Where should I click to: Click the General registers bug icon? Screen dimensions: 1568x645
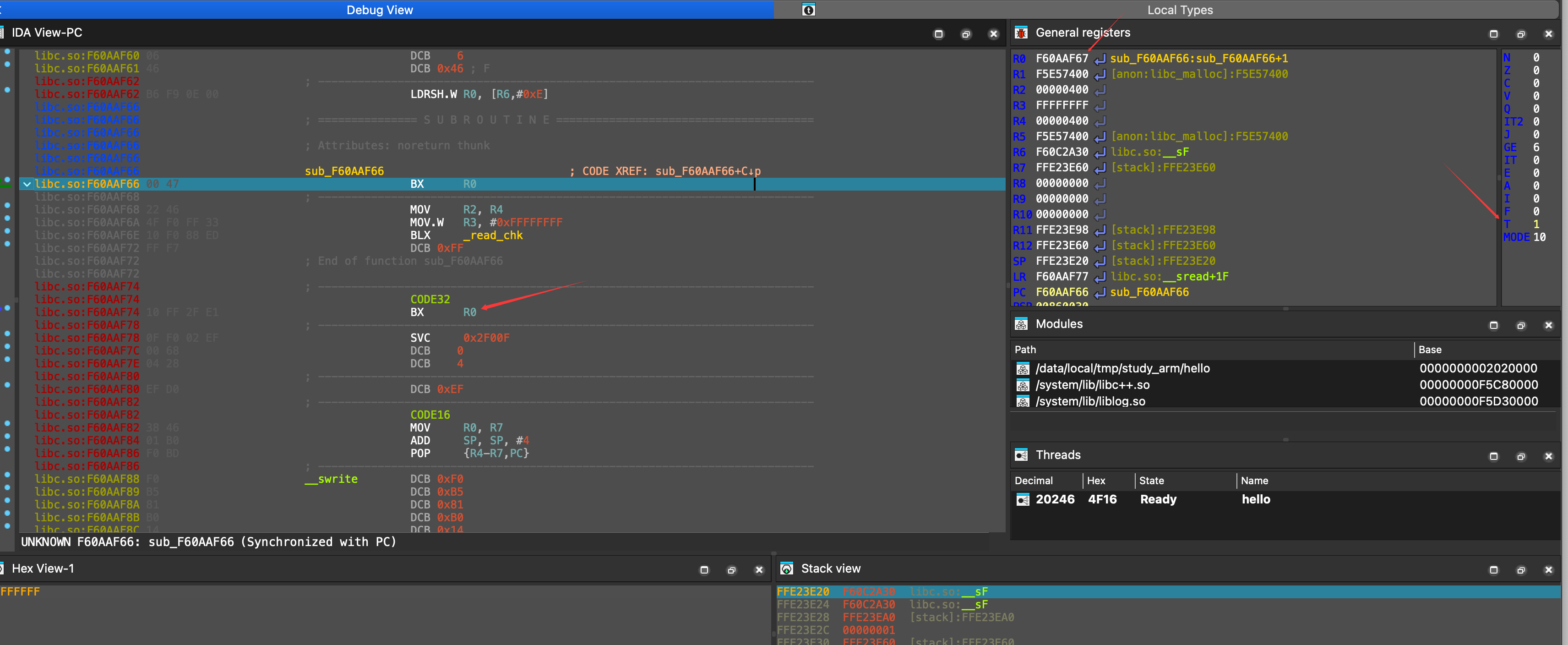[x=1021, y=33]
